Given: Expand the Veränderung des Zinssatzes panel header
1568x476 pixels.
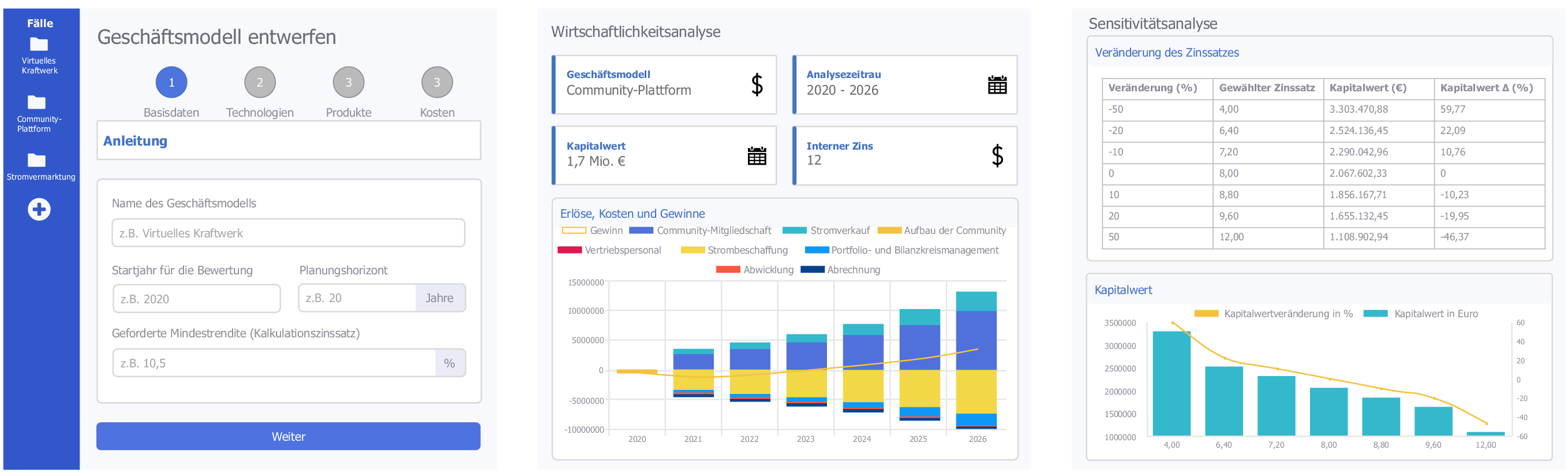Looking at the screenshot, I should 1166,53.
